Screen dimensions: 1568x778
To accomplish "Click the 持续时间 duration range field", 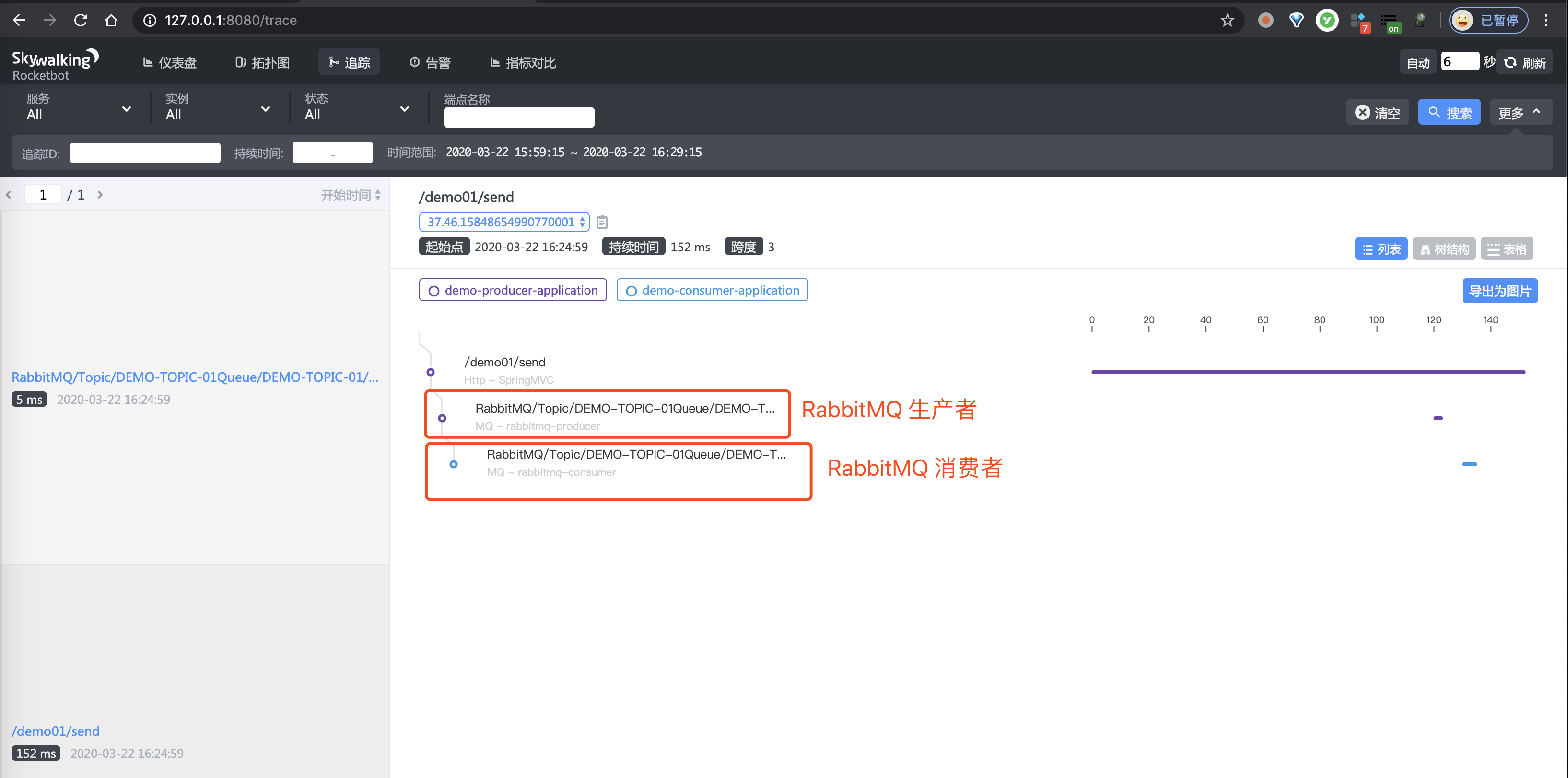I will tap(332, 153).
